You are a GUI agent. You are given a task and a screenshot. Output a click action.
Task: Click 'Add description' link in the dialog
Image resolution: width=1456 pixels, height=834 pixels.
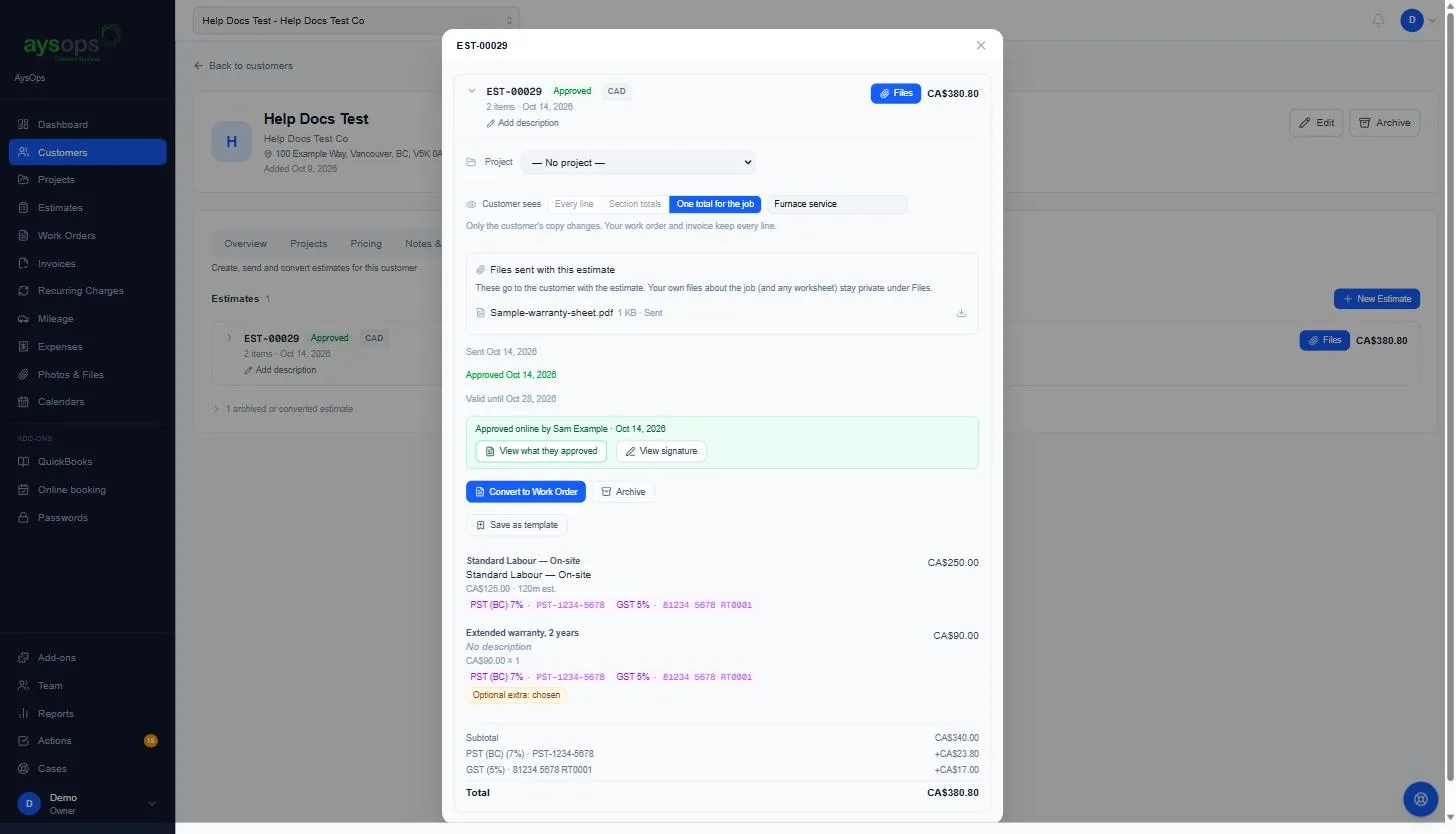[x=523, y=123]
